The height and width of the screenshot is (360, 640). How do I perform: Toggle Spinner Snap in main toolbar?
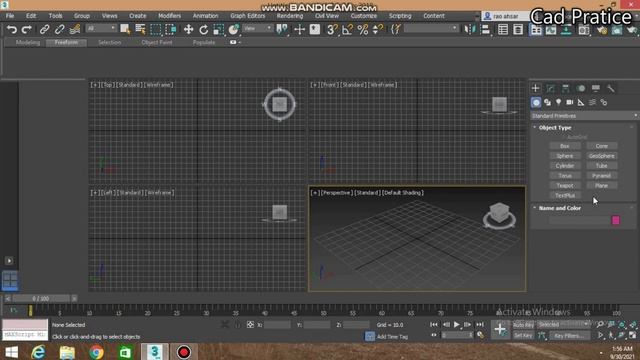pyautogui.click(x=378, y=29)
